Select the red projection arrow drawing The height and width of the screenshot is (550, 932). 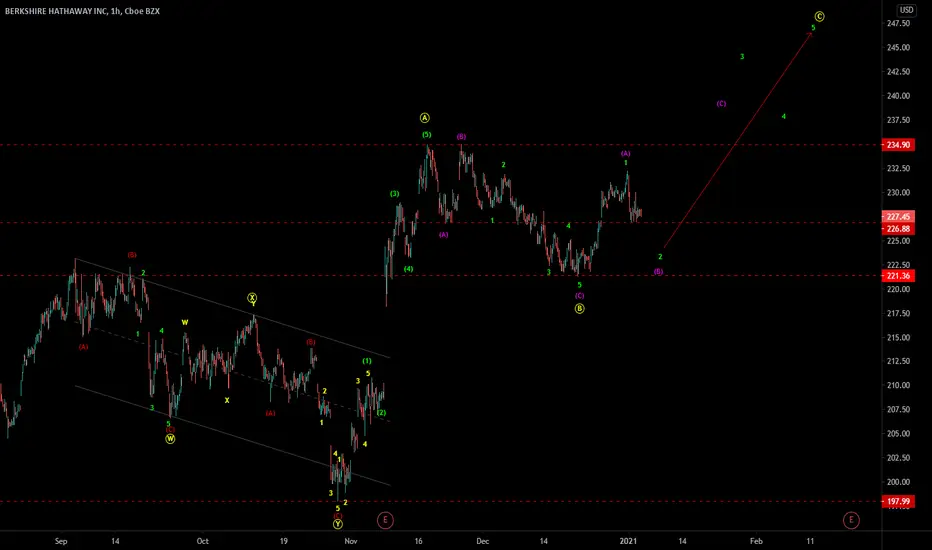[738, 140]
